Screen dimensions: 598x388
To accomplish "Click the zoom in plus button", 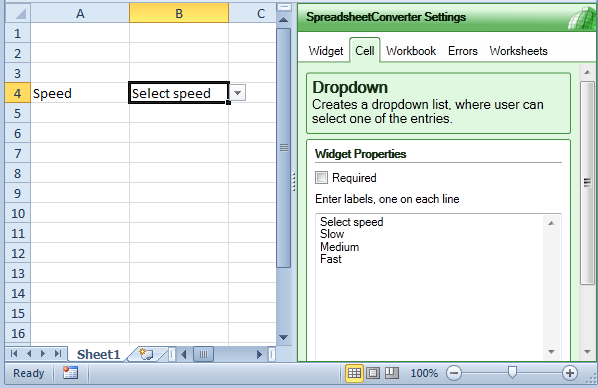I will [x=570, y=373].
